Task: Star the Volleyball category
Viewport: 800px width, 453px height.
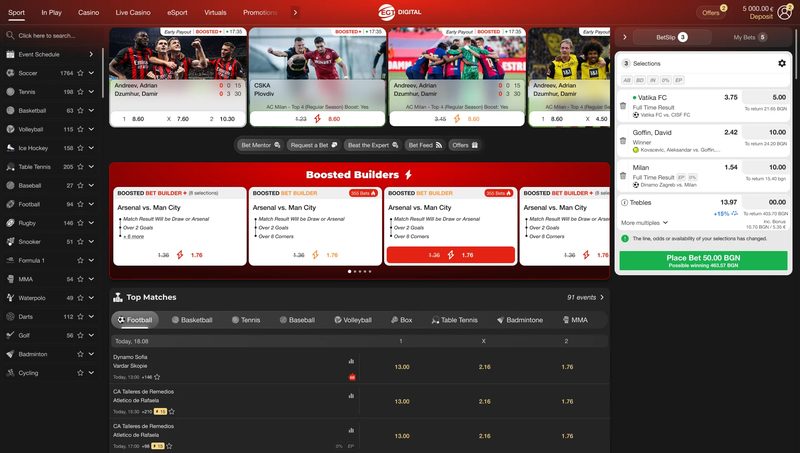Action: [80, 129]
